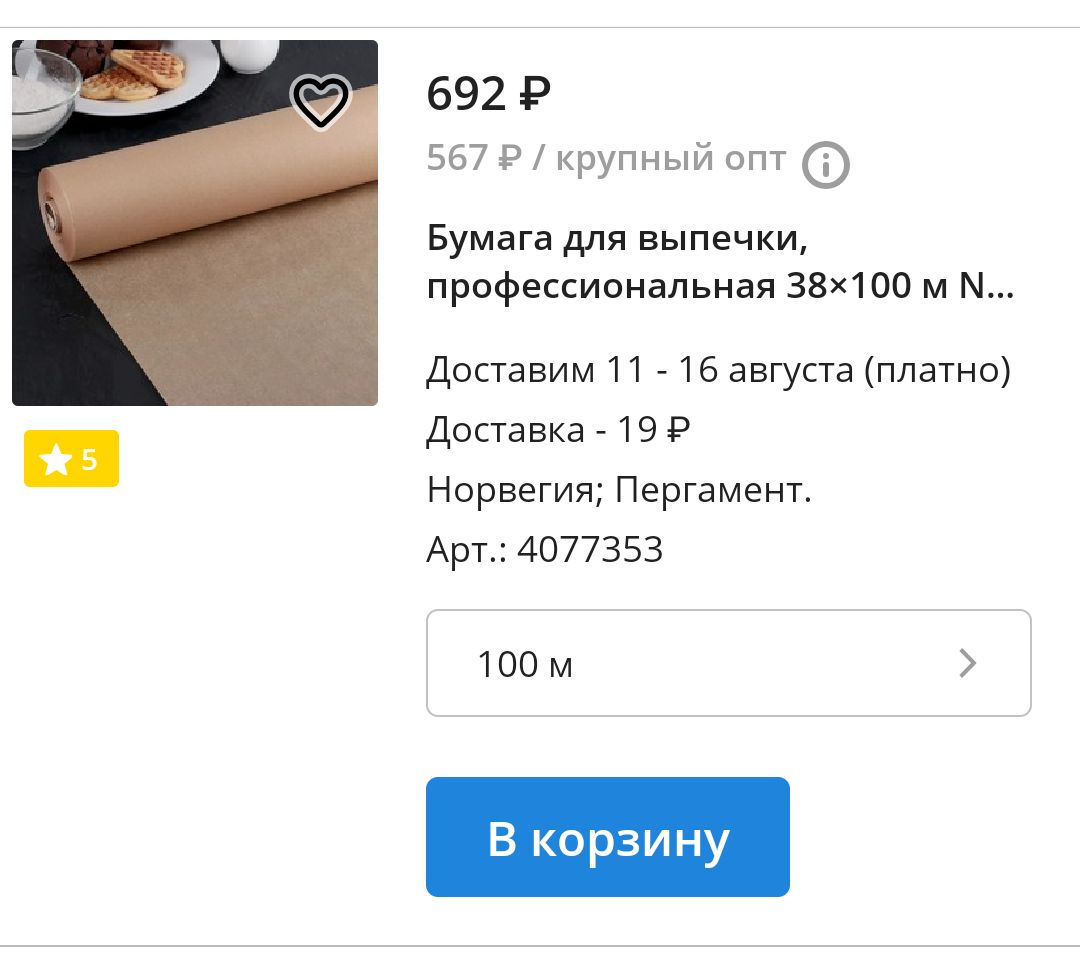Screen dimensions: 1080x958
Task: Click the Норвегия; Пергамент description
Action: (619, 490)
